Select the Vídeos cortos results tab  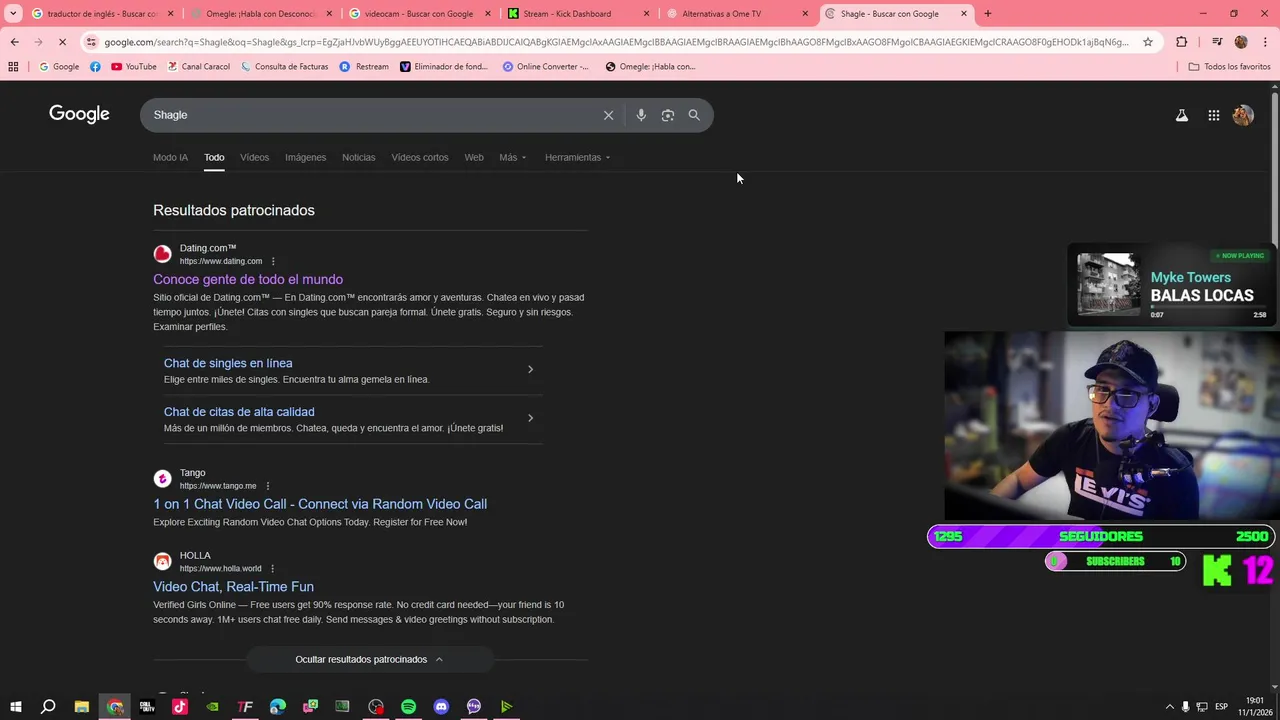coord(420,157)
